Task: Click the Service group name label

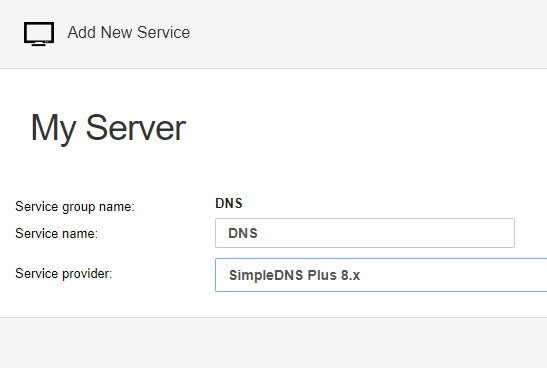Action: [x=75, y=206]
